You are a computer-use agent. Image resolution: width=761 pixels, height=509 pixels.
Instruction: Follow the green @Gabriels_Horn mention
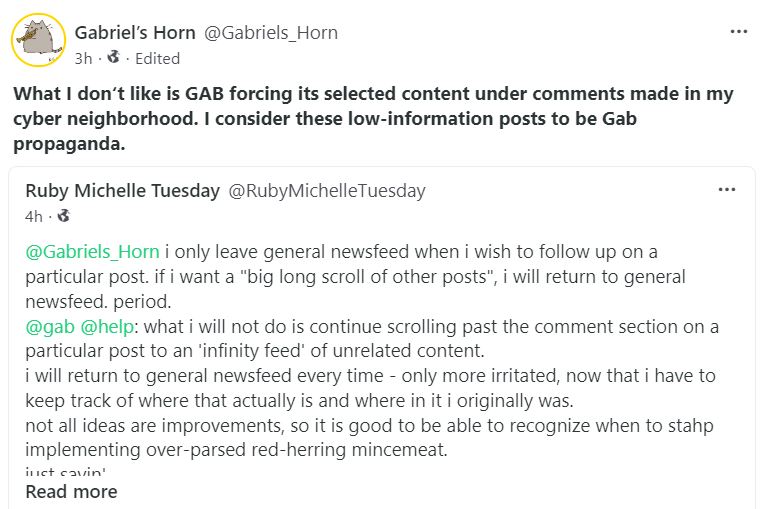click(x=92, y=252)
